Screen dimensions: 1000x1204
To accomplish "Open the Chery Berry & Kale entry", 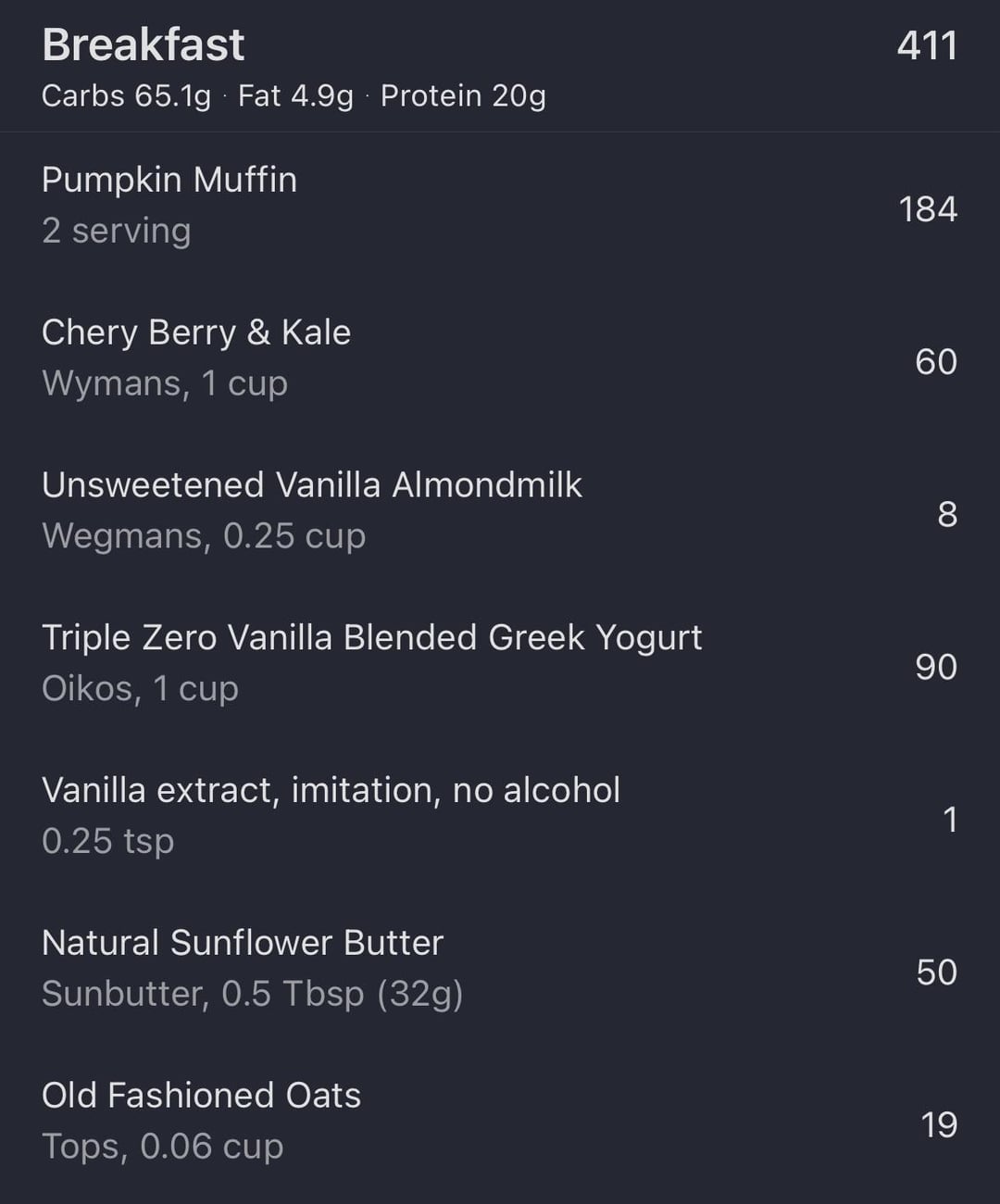I will (196, 332).
